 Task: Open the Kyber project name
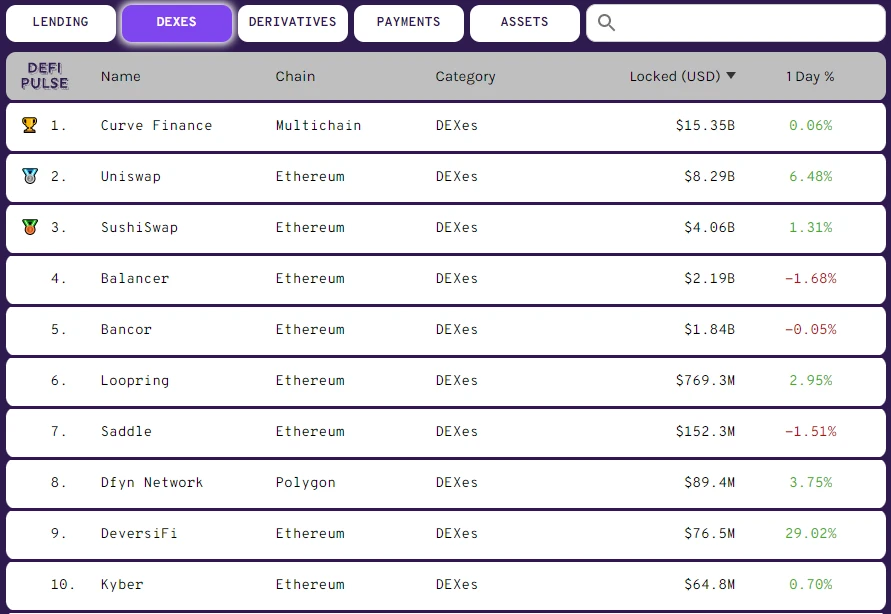122,585
